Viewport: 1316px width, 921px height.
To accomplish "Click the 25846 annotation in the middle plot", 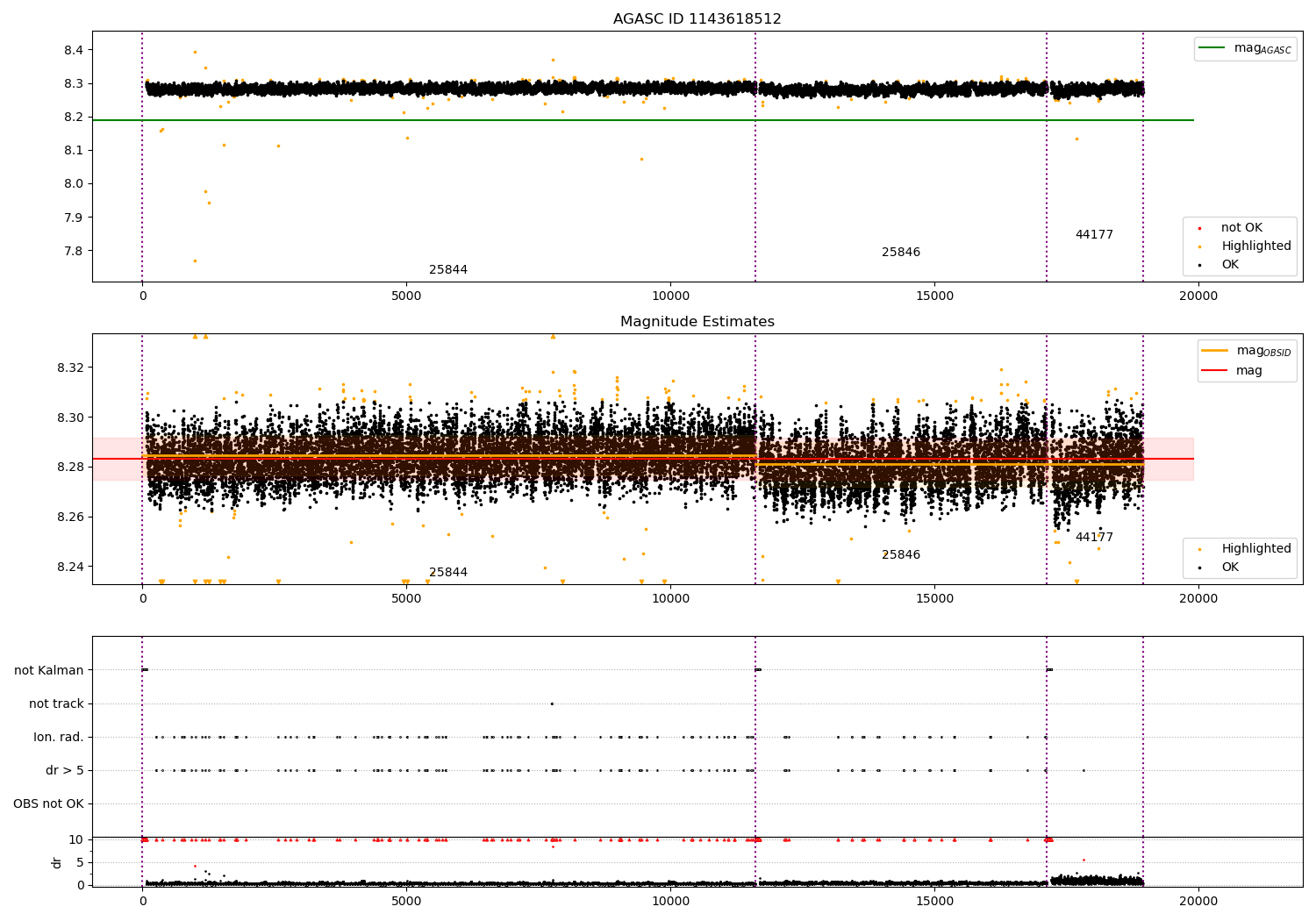I will [x=901, y=555].
